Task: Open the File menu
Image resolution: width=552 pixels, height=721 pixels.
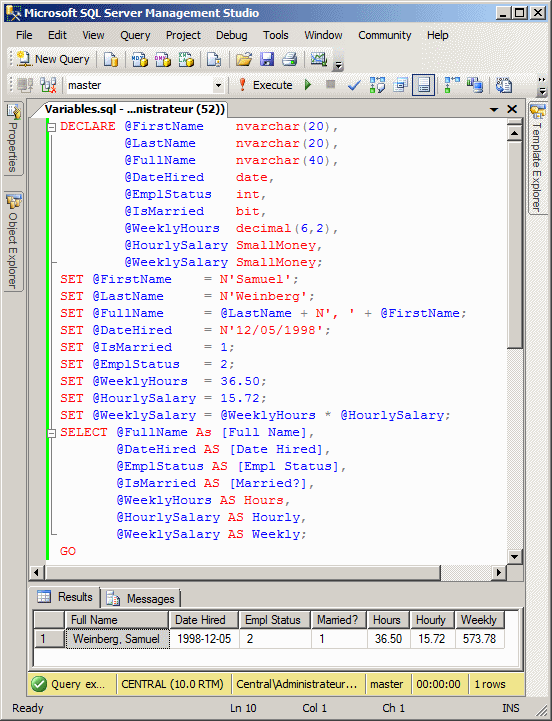Action: tap(24, 35)
